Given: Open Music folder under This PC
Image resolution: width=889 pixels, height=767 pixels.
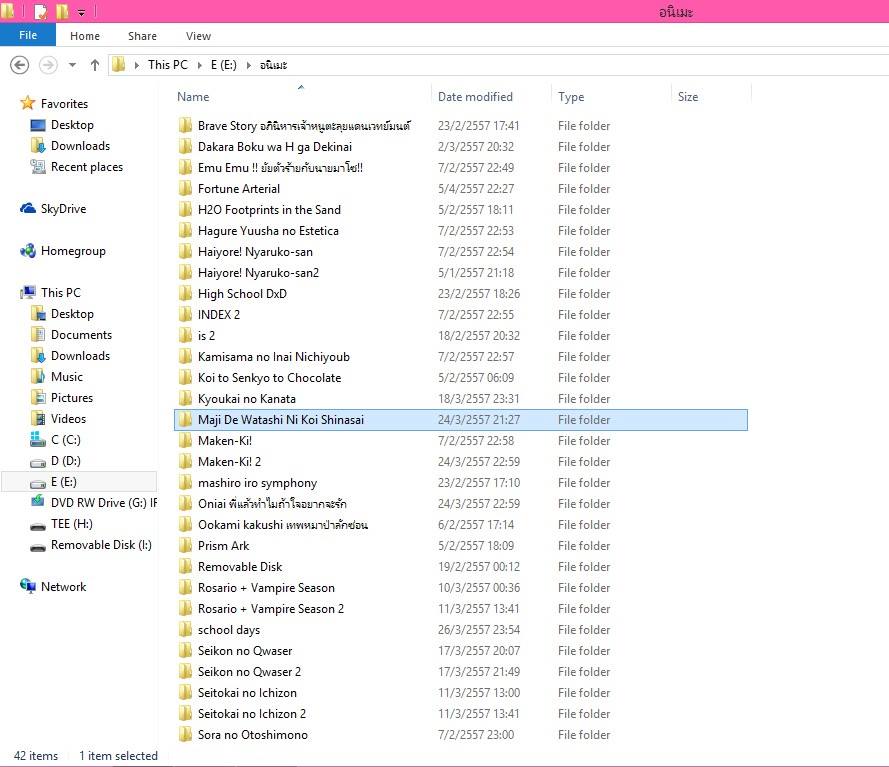Looking at the screenshot, I should coord(66,376).
